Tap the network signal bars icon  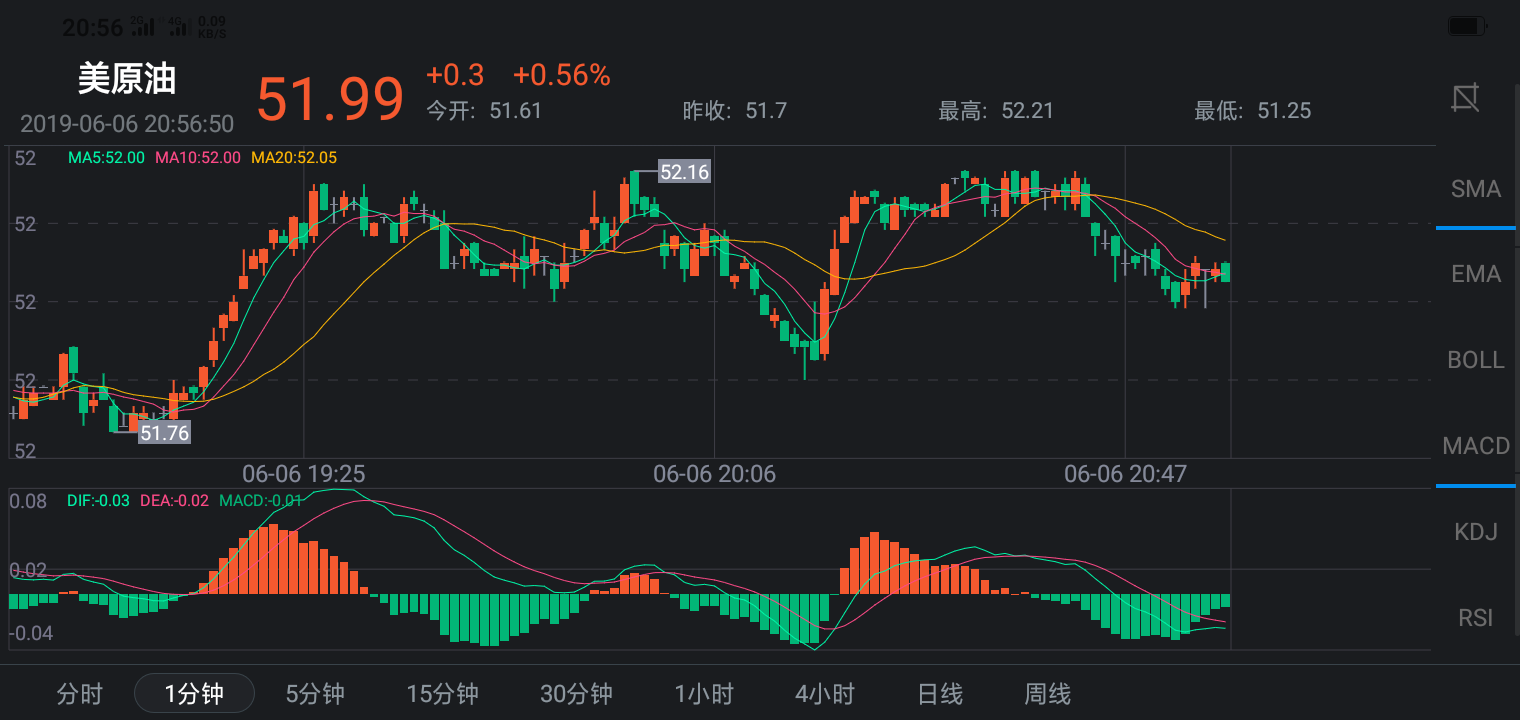pos(143,26)
